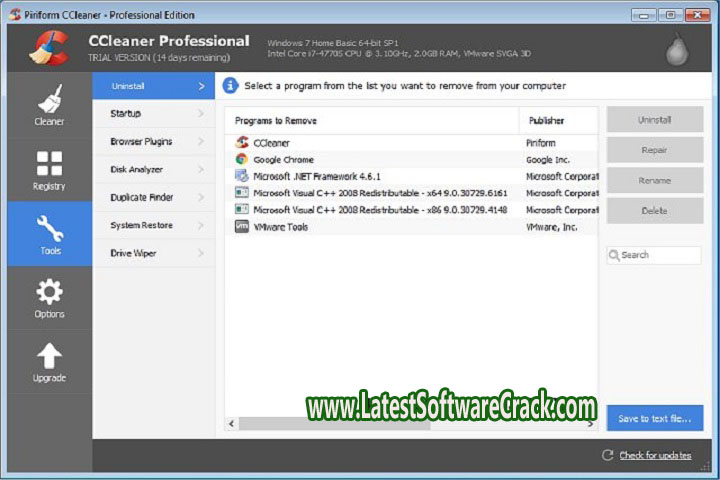Click the Check for updates link
Image resolution: width=720 pixels, height=480 pixels.
(x=655, y=455)
